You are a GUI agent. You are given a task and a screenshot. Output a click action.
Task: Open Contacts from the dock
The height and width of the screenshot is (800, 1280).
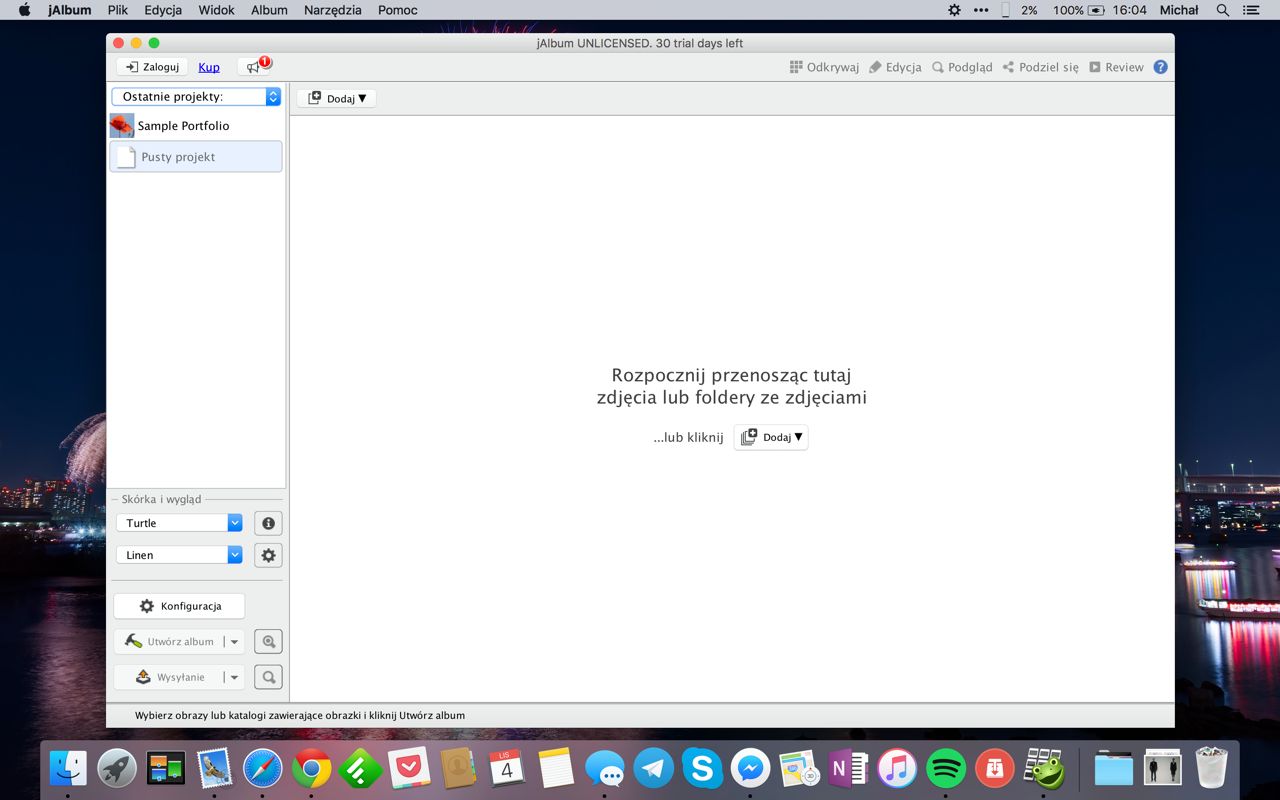pyautogui.click(x=458, y=768)
